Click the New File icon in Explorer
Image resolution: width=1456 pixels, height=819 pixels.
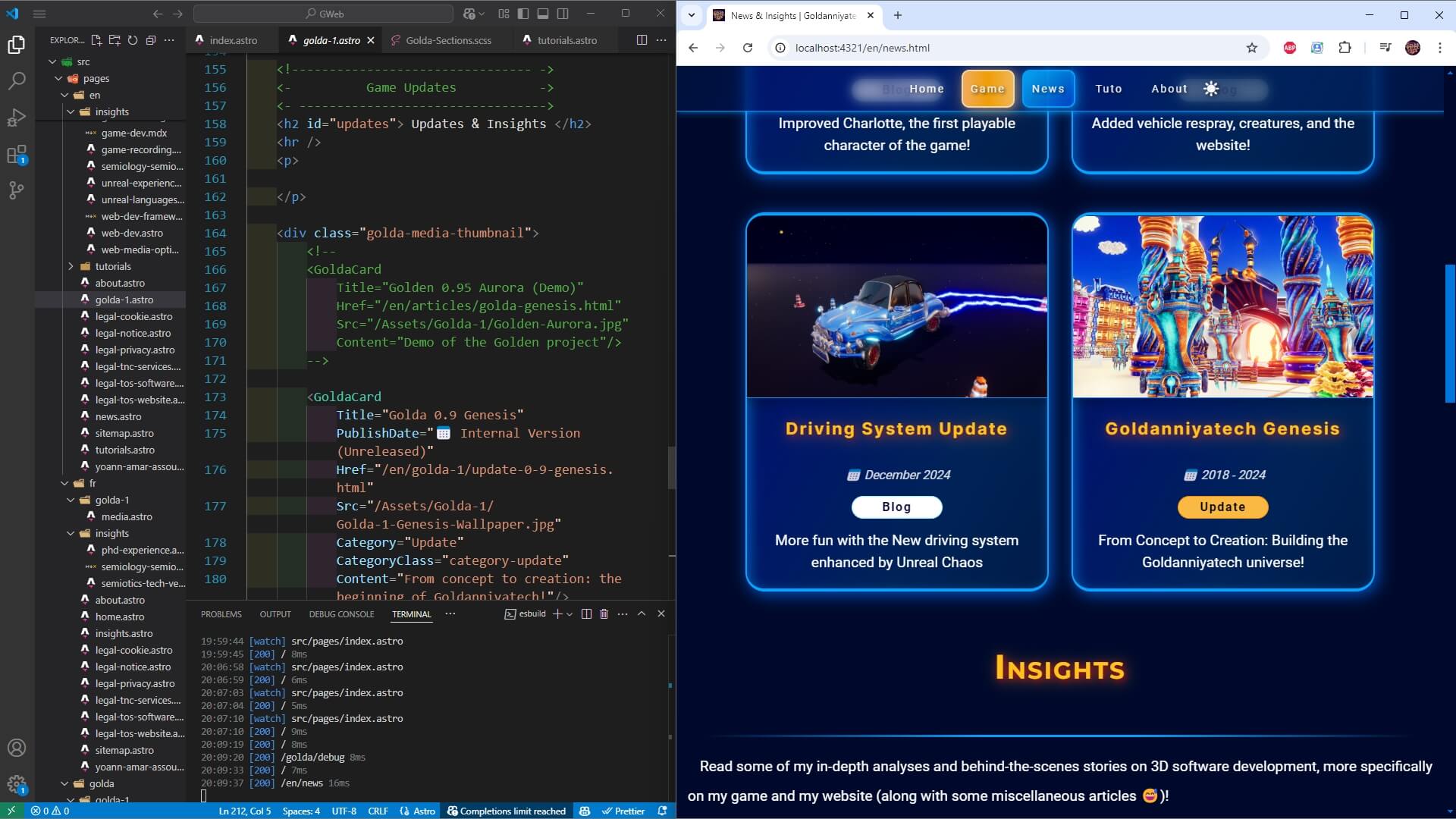point(96,40)
